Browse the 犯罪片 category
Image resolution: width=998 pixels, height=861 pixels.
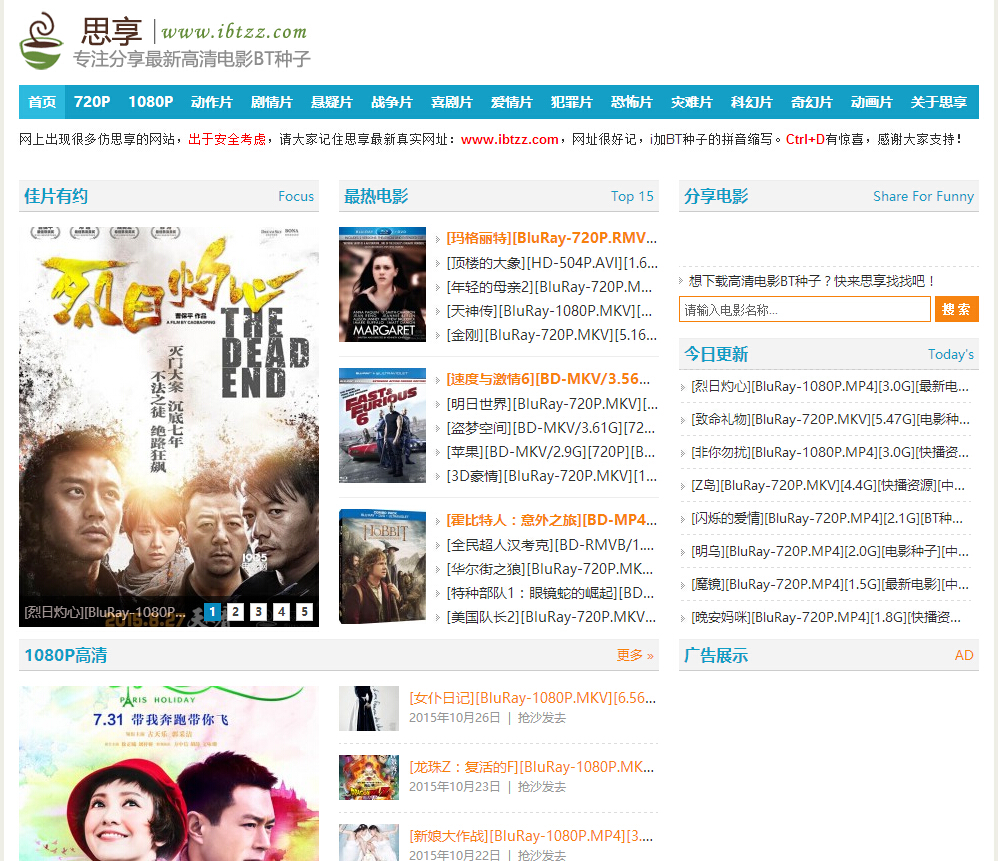tap(571, 102)
